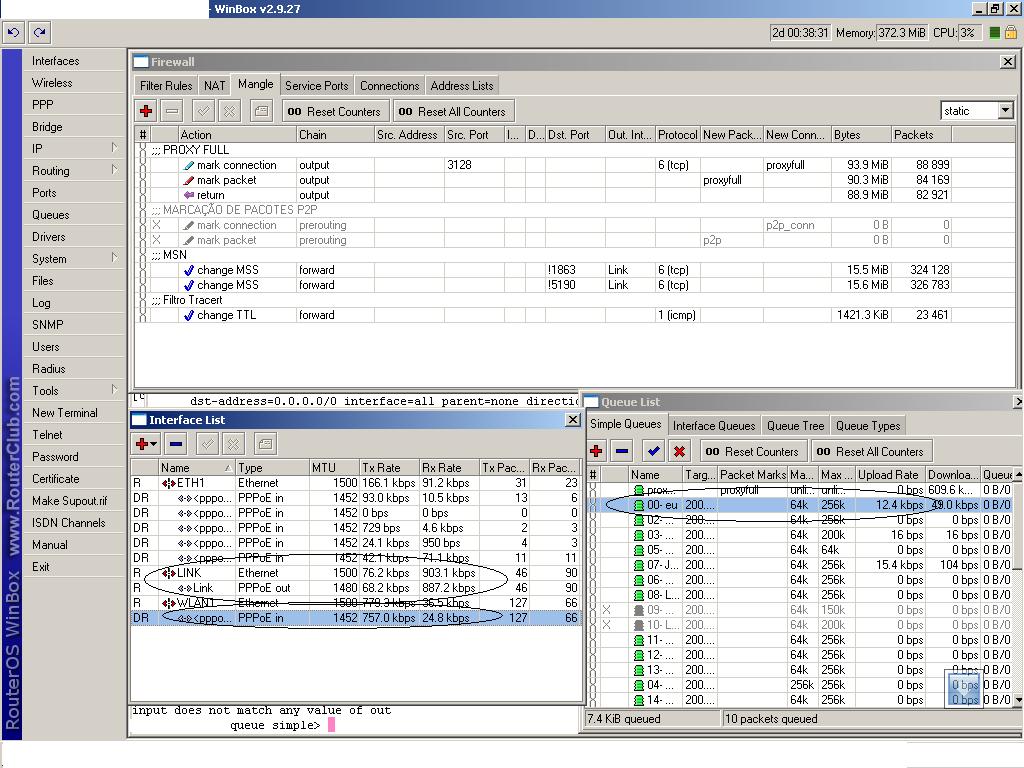1024x768 pixels.
Task: Open the comment button in Firewall toolbar
Action: click(261, 111)
